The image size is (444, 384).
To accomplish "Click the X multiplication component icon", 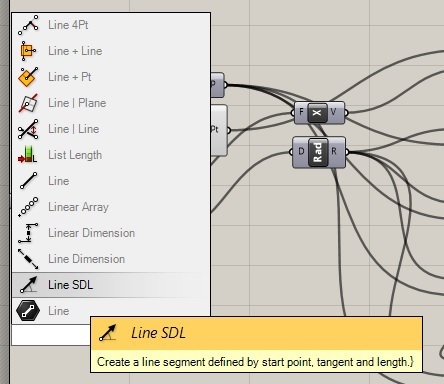I will point(317,113).
